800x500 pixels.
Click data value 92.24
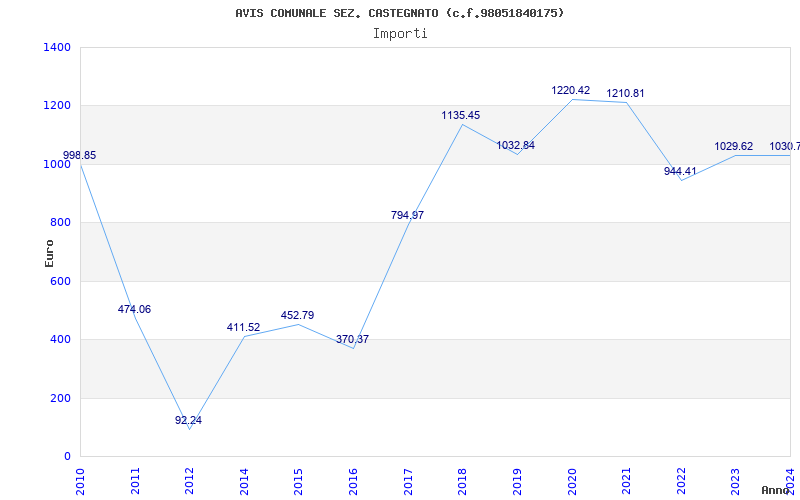point(188,420)
